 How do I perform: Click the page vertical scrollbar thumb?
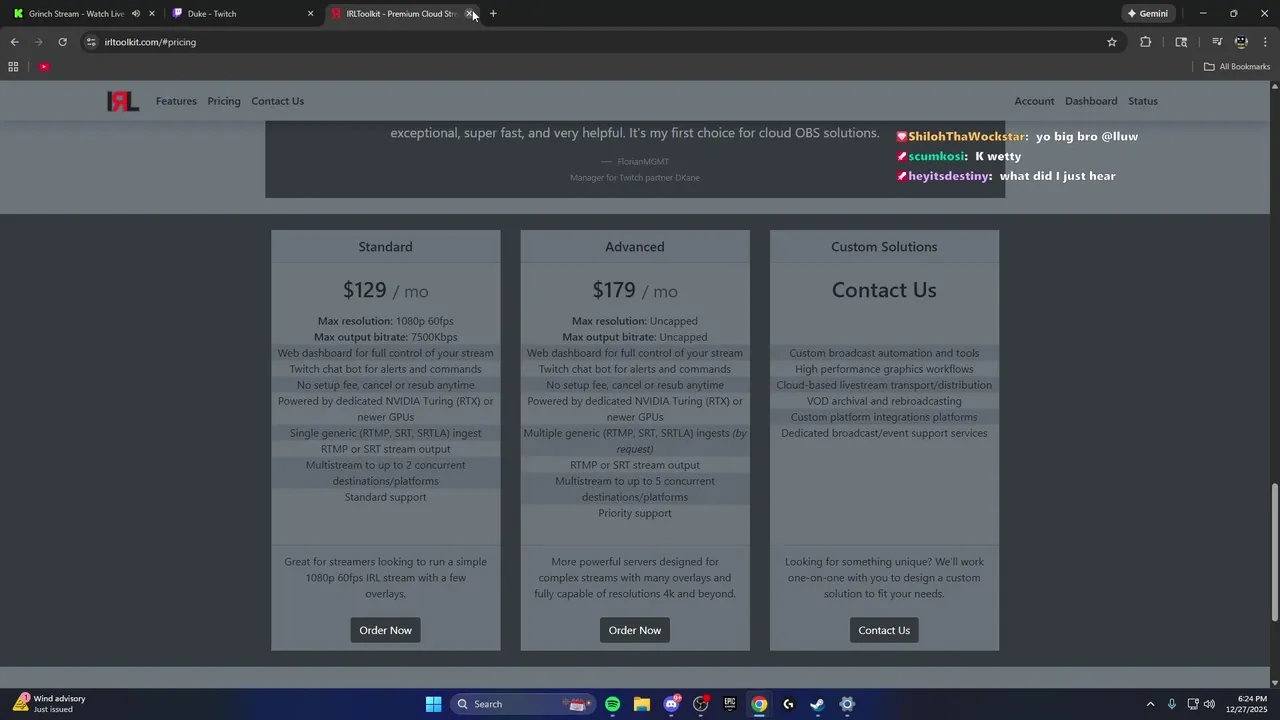point(1274,551)
